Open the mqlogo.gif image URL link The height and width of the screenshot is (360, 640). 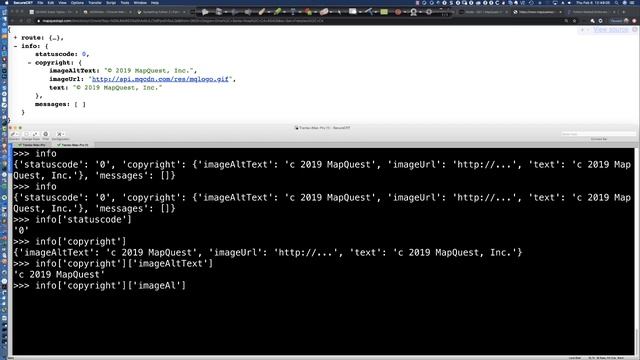tap(160, 79)
